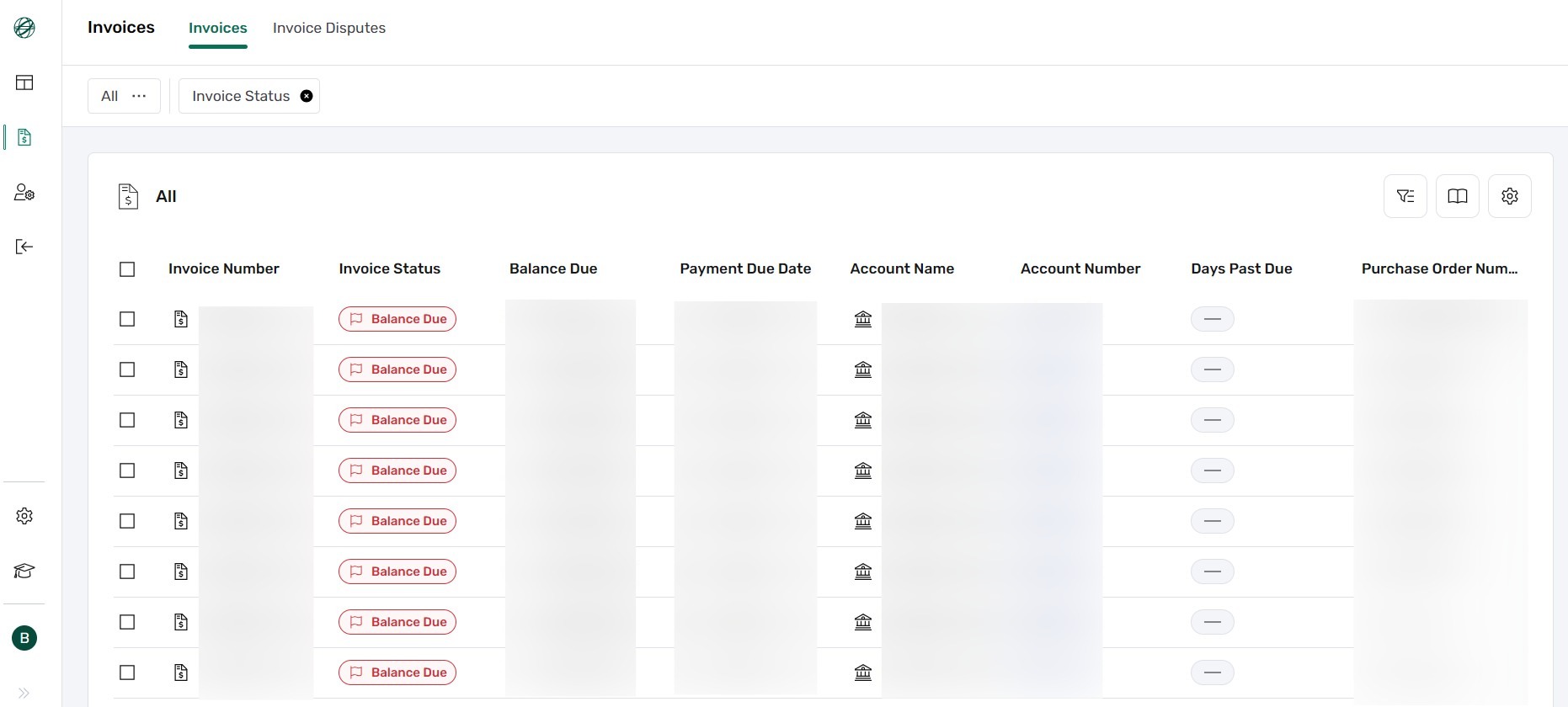Sort by Balance Due column header
The width and height of the screenshot is (1568, 707).
pyautogui.click(x=553, y=268)
